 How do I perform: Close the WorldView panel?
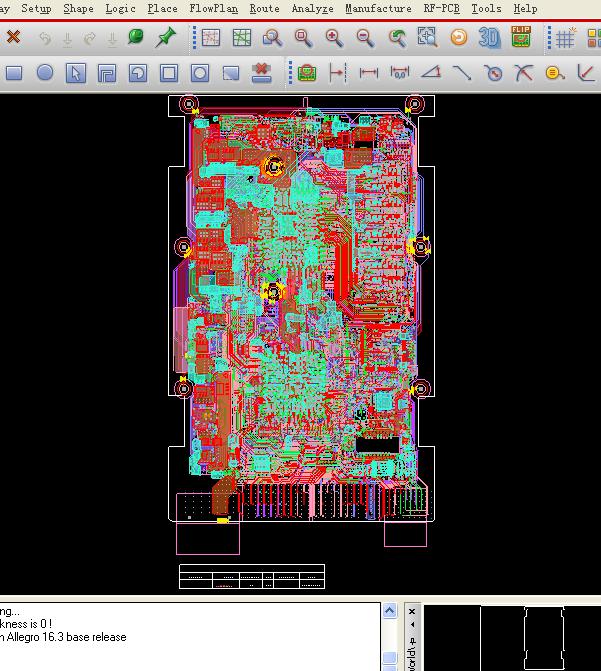coord(412,611)
